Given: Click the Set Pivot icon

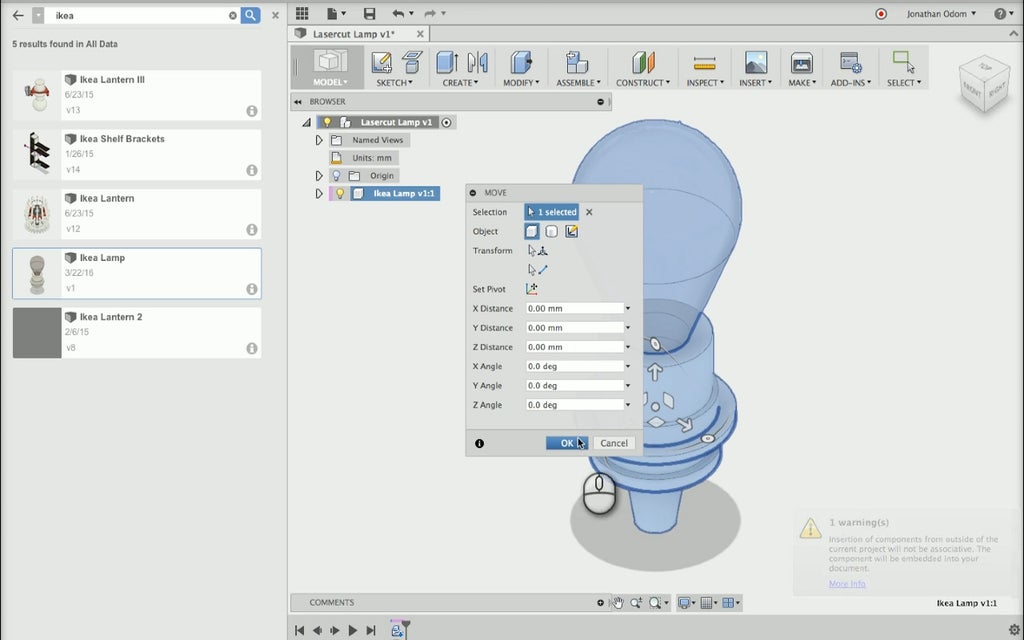Looking at the screenshot, I should pyautogui.click(x=532, y=289).
